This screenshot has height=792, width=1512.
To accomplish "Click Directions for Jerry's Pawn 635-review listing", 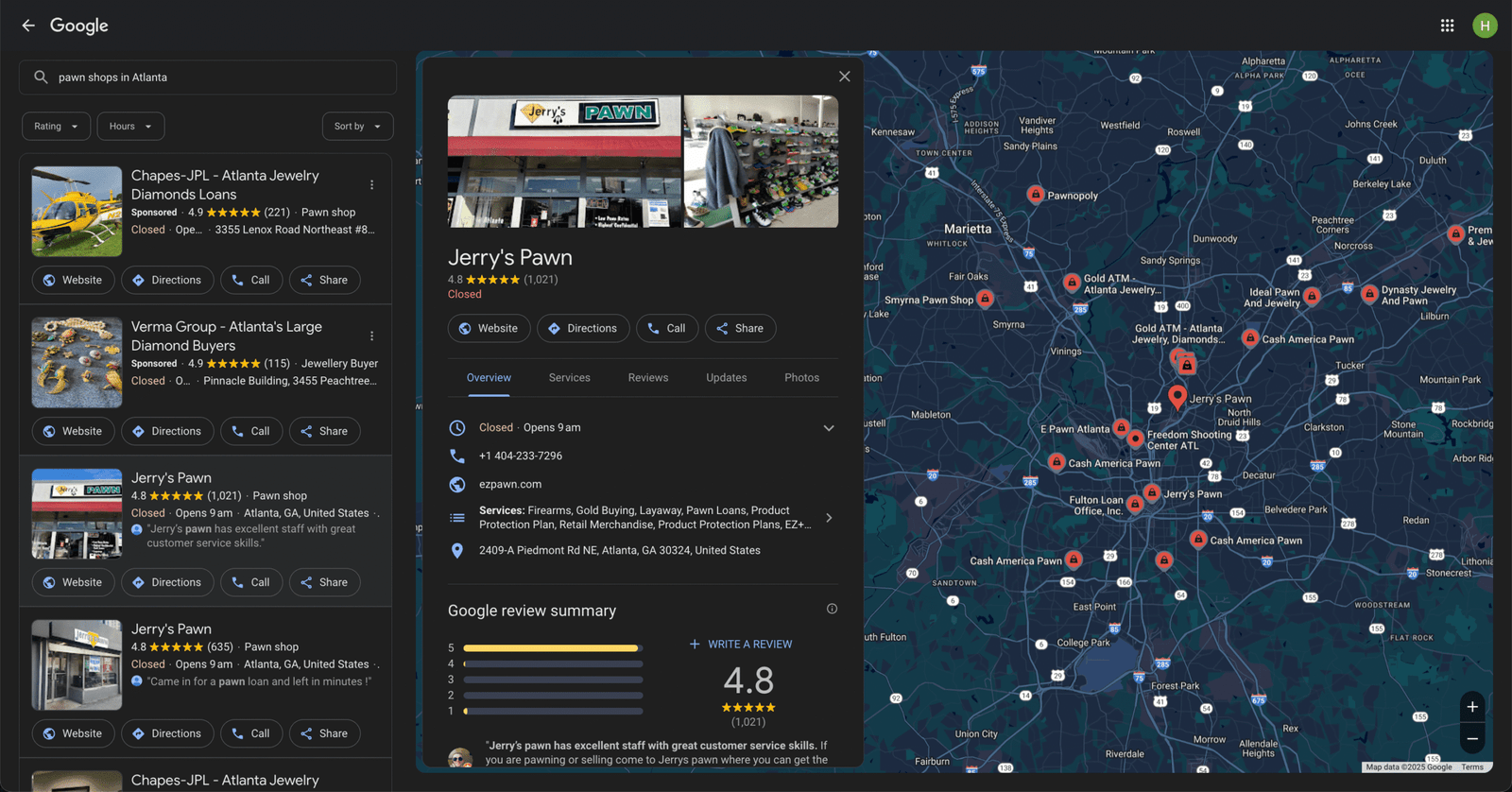I will [x=167, y=733].
